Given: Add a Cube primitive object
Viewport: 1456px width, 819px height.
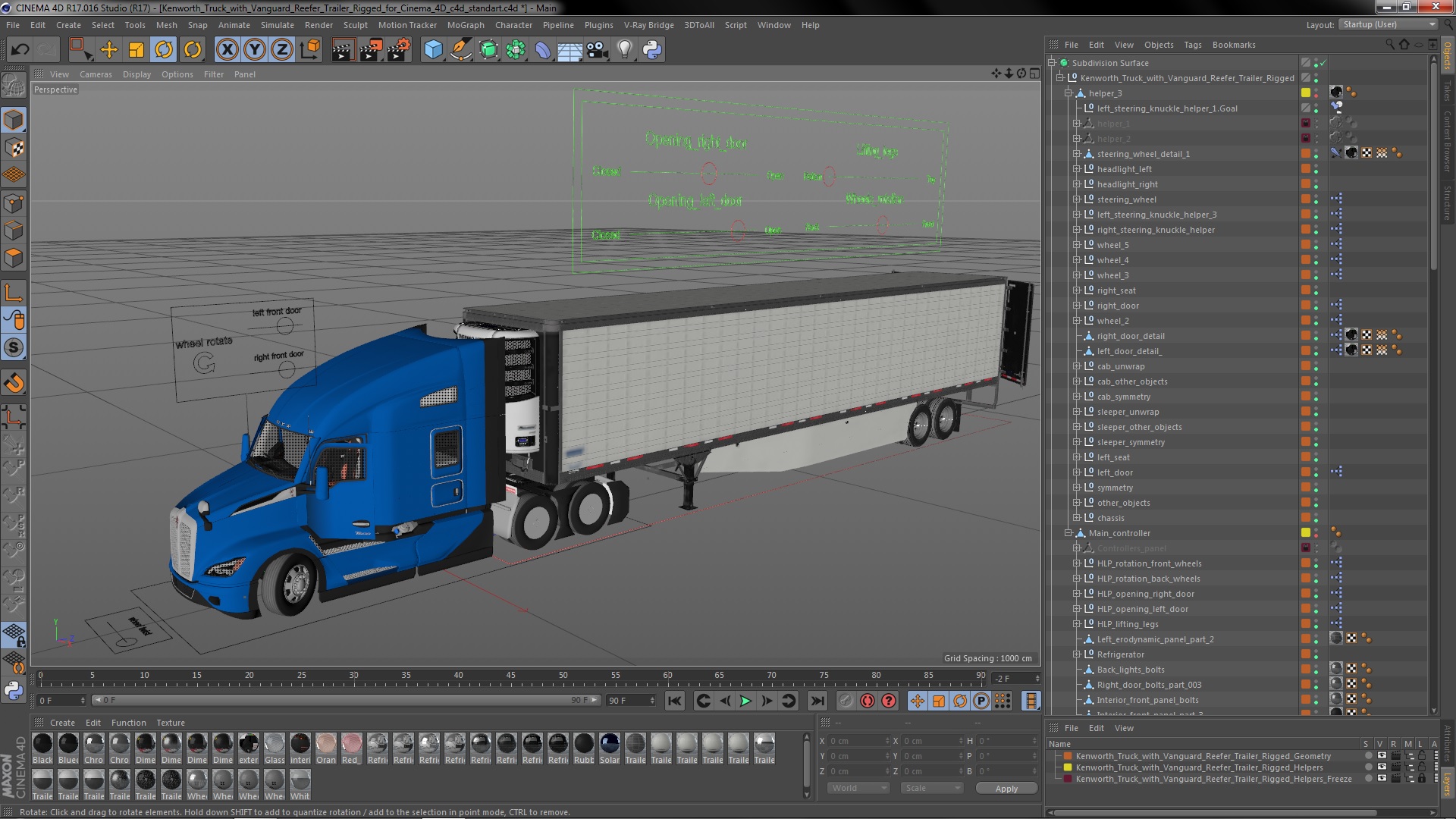Looking at the screenshot, I should 433,50.
